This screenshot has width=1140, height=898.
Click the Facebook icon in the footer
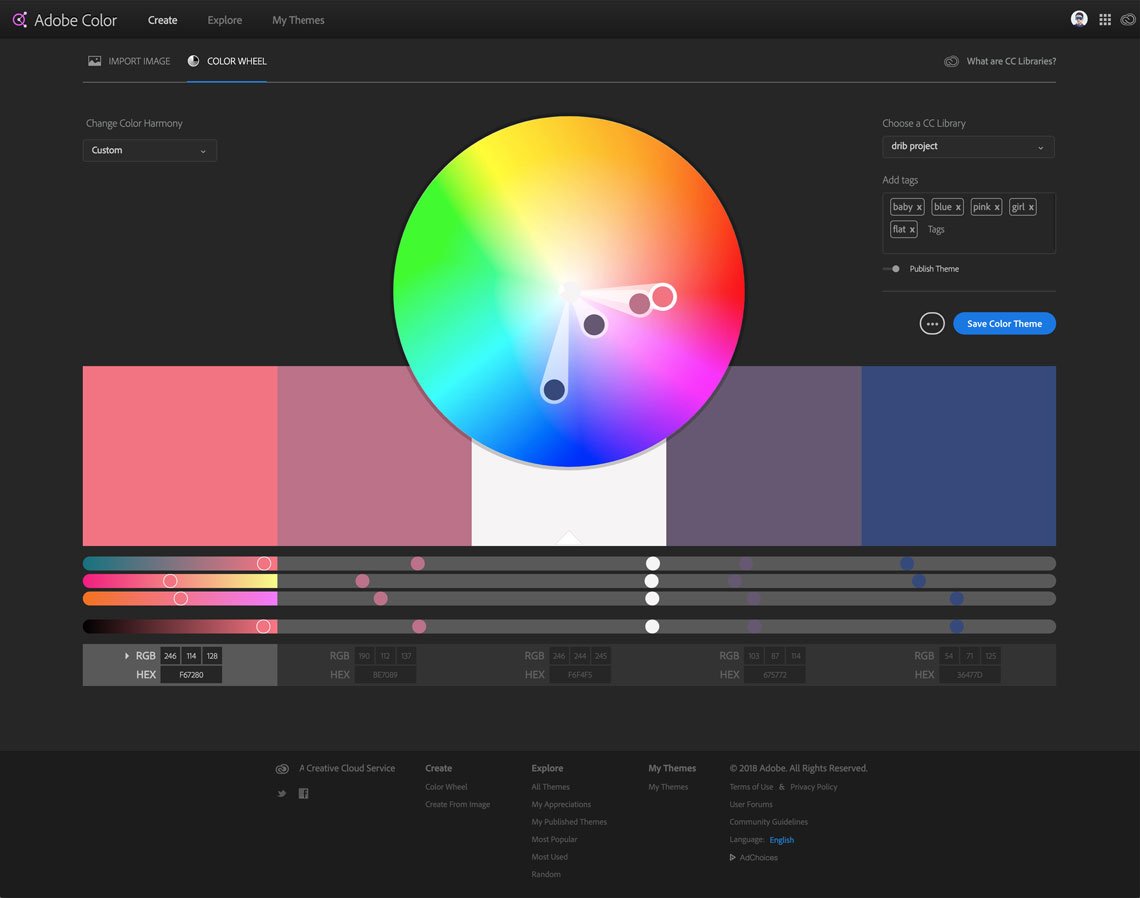303,793
